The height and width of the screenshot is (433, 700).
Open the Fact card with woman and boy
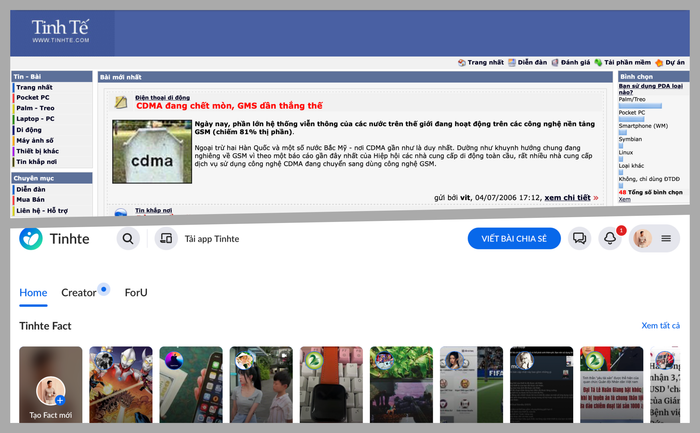261,385
